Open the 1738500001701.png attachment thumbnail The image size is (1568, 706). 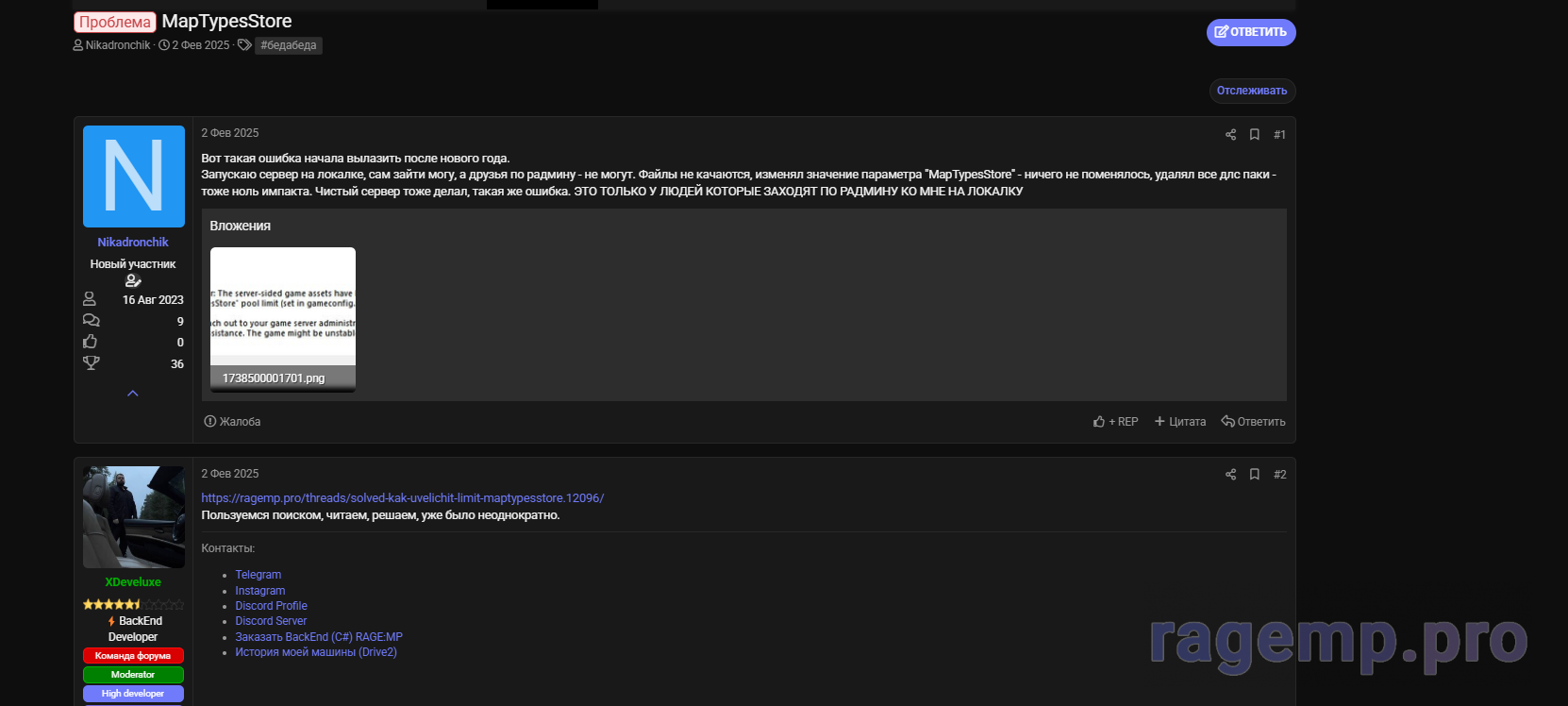click(x=283, y=319)
